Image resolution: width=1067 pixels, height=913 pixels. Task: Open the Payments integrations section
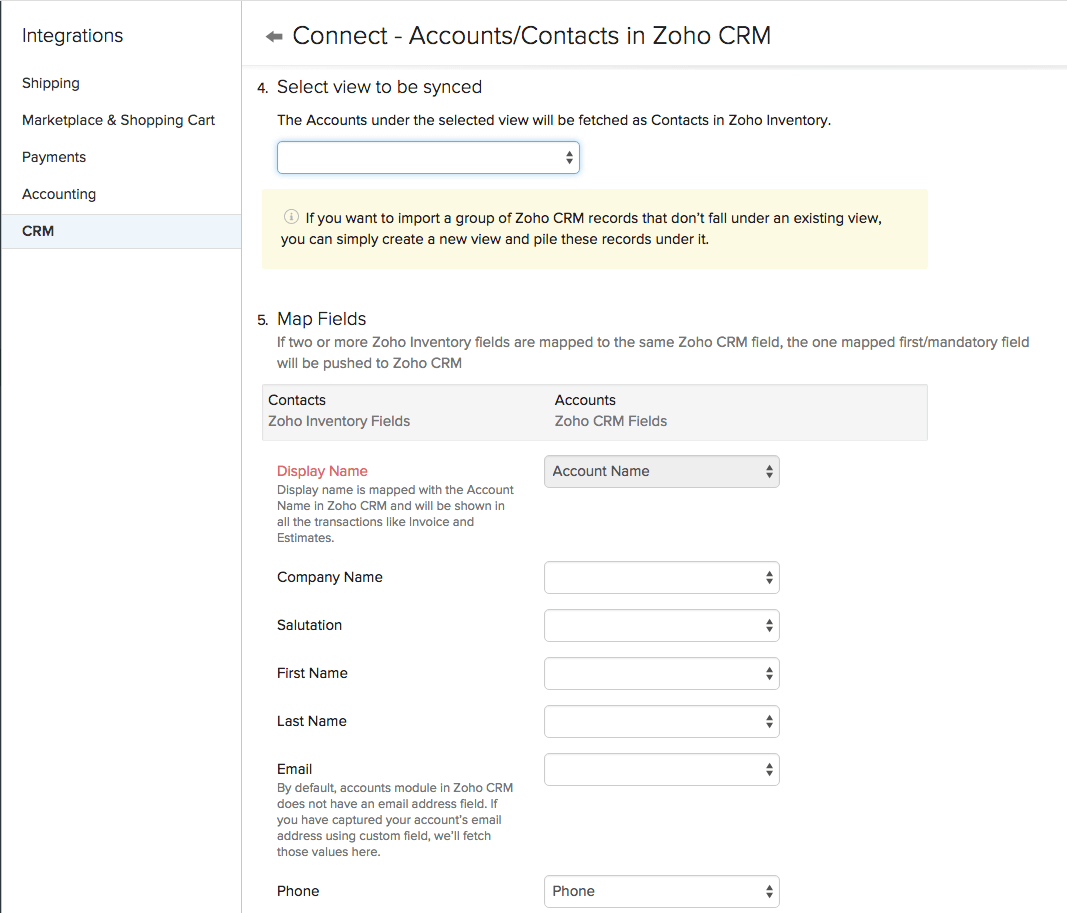pos(53,157)
